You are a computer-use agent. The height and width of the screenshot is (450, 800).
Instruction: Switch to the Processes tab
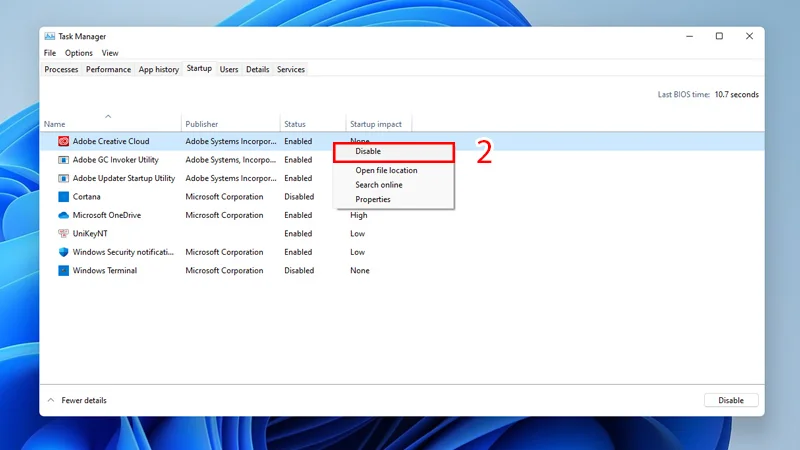(61, 69)
